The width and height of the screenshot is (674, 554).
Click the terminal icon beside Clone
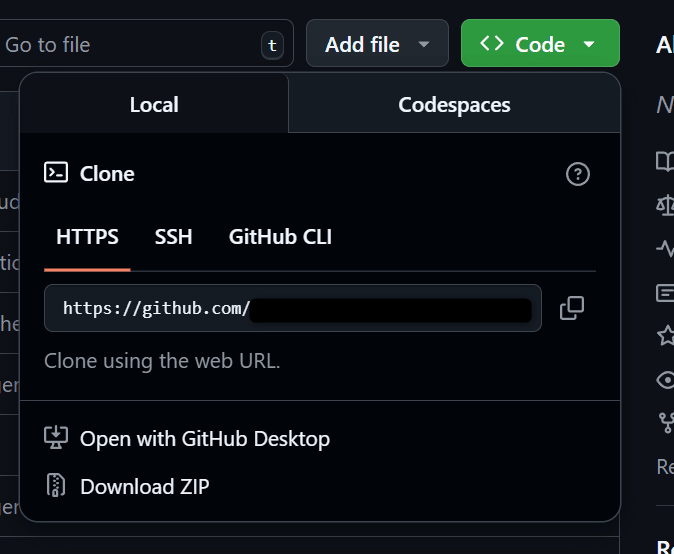[56, 172]
